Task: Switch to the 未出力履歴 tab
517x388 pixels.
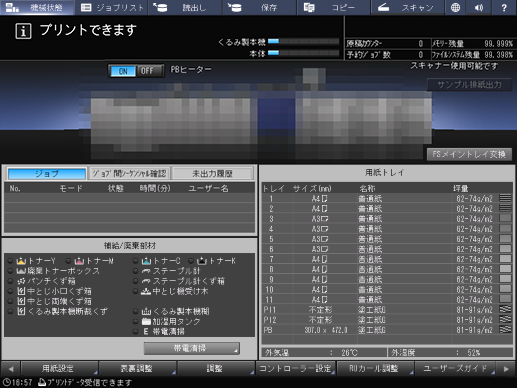Action: click(213, 174)
